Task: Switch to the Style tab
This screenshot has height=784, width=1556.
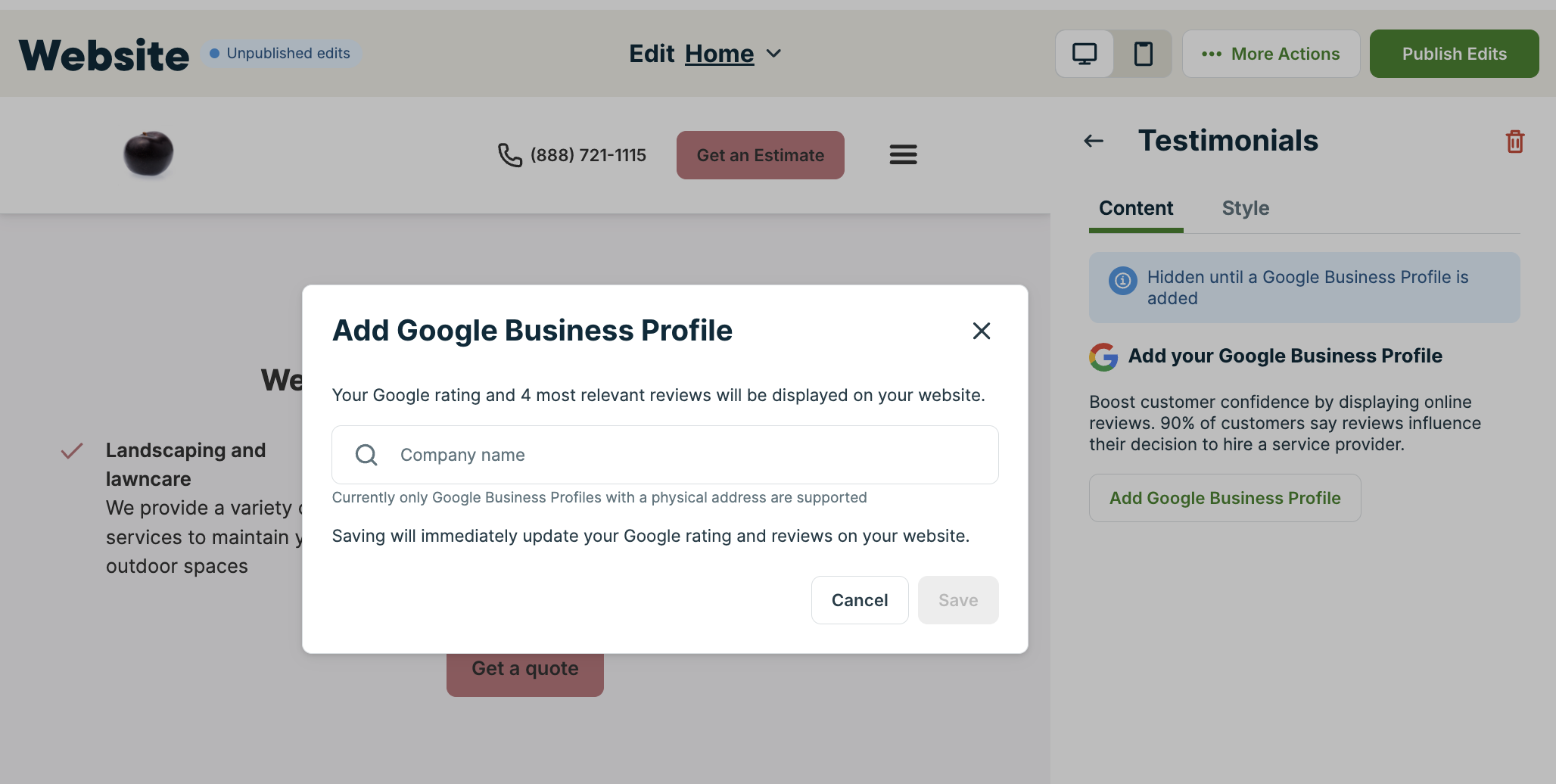Action: (1245, 208)
